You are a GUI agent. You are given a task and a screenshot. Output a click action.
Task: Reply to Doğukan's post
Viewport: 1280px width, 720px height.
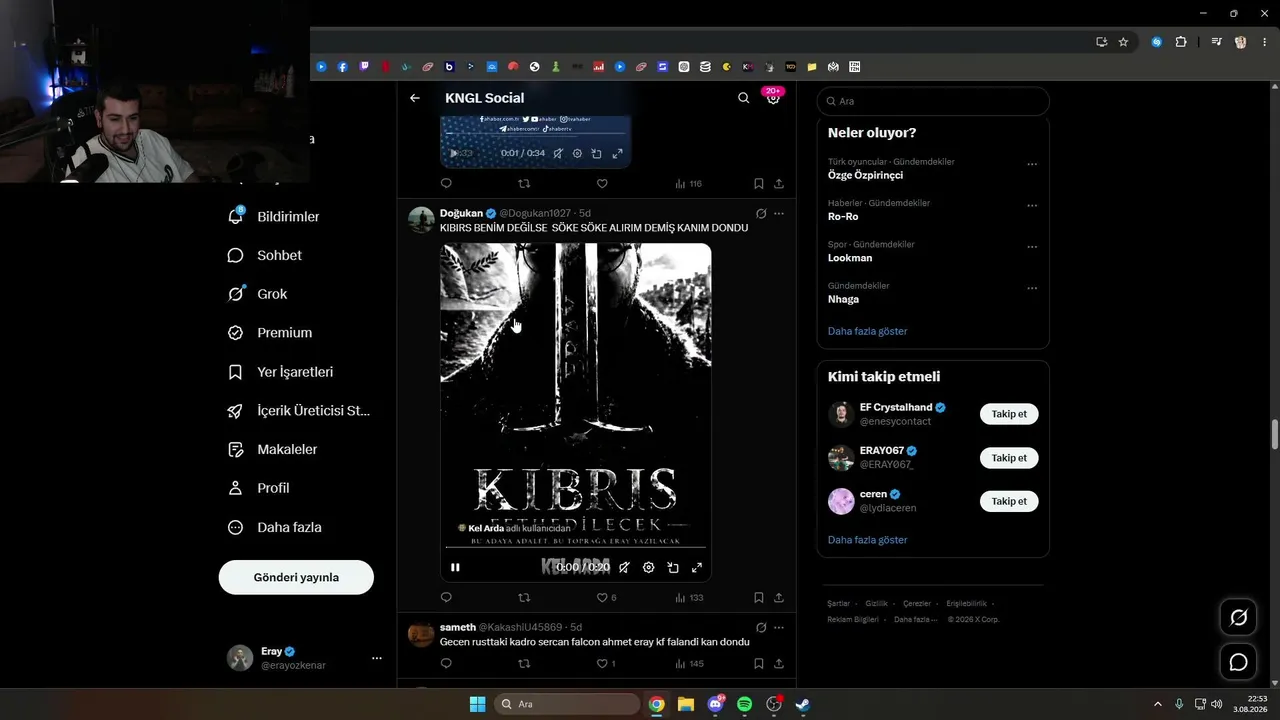[x=446, y=597]
